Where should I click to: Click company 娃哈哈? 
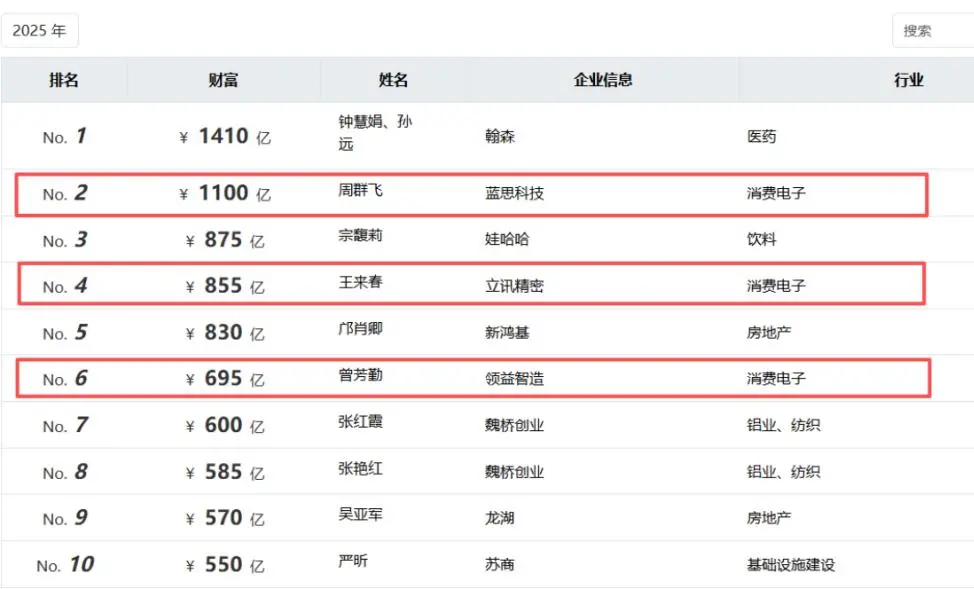pyautogui.click(x=507, y=239)
